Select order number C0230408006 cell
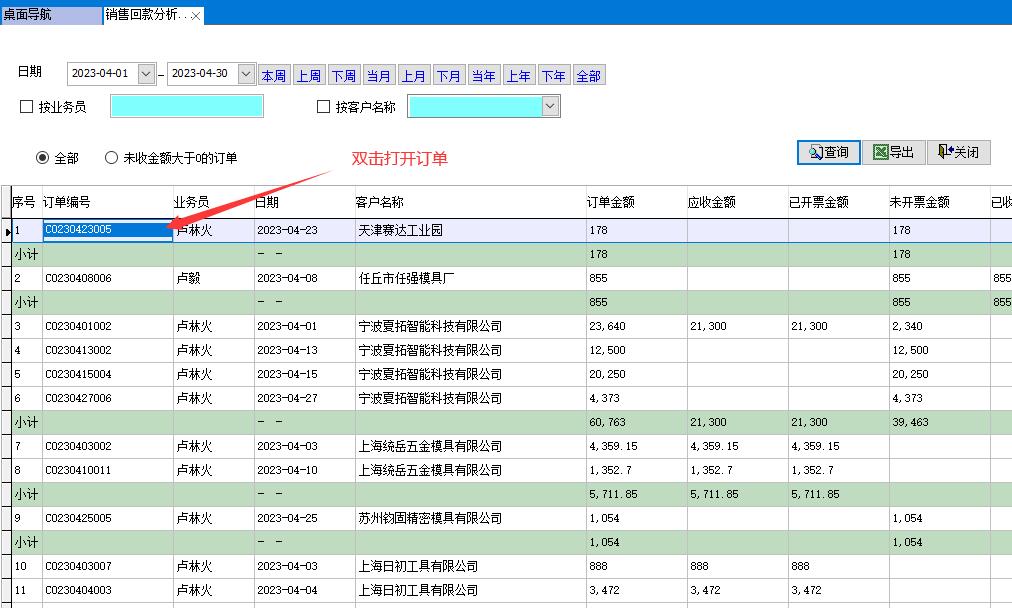This screenshot has height=608, width=1012. pos(106,278)
